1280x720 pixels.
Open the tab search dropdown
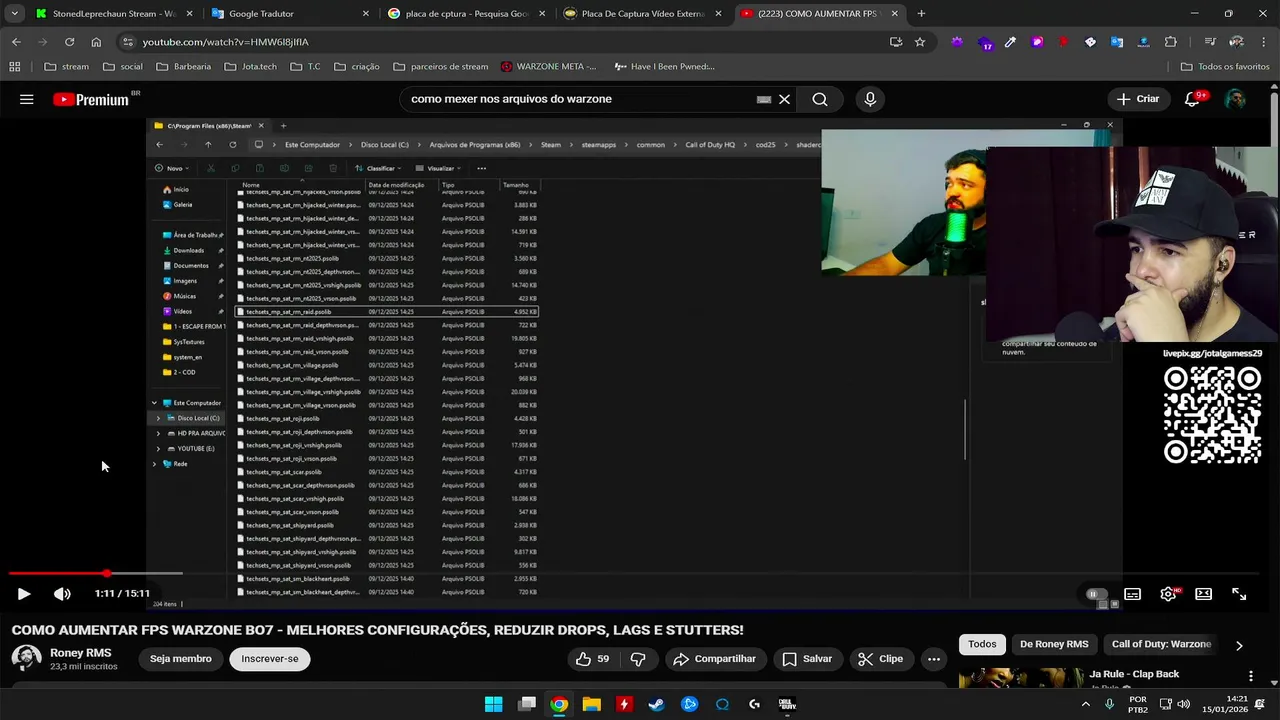coord(14,14)
